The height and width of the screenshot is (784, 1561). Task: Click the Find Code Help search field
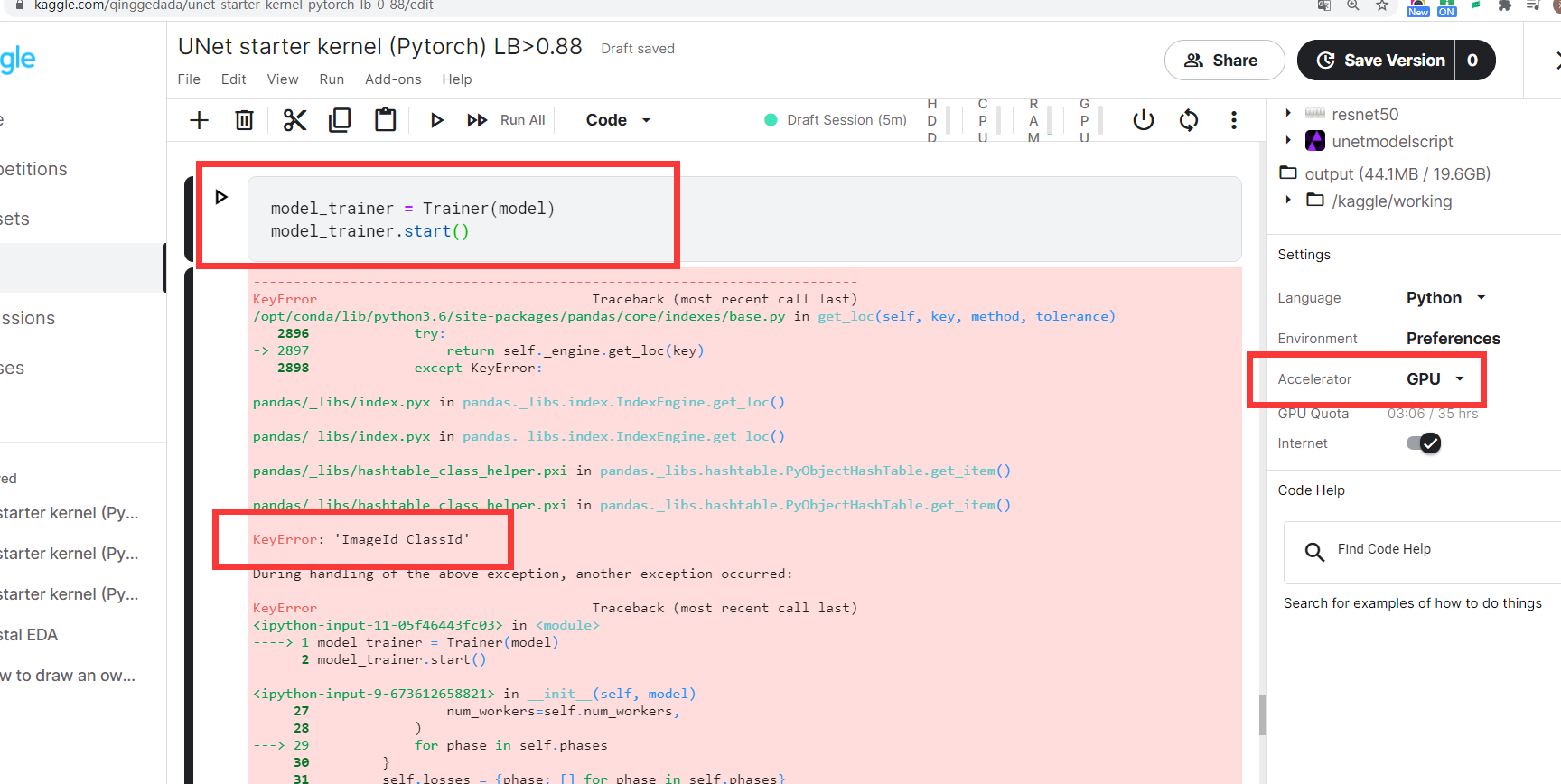(x=1424, y=552)
